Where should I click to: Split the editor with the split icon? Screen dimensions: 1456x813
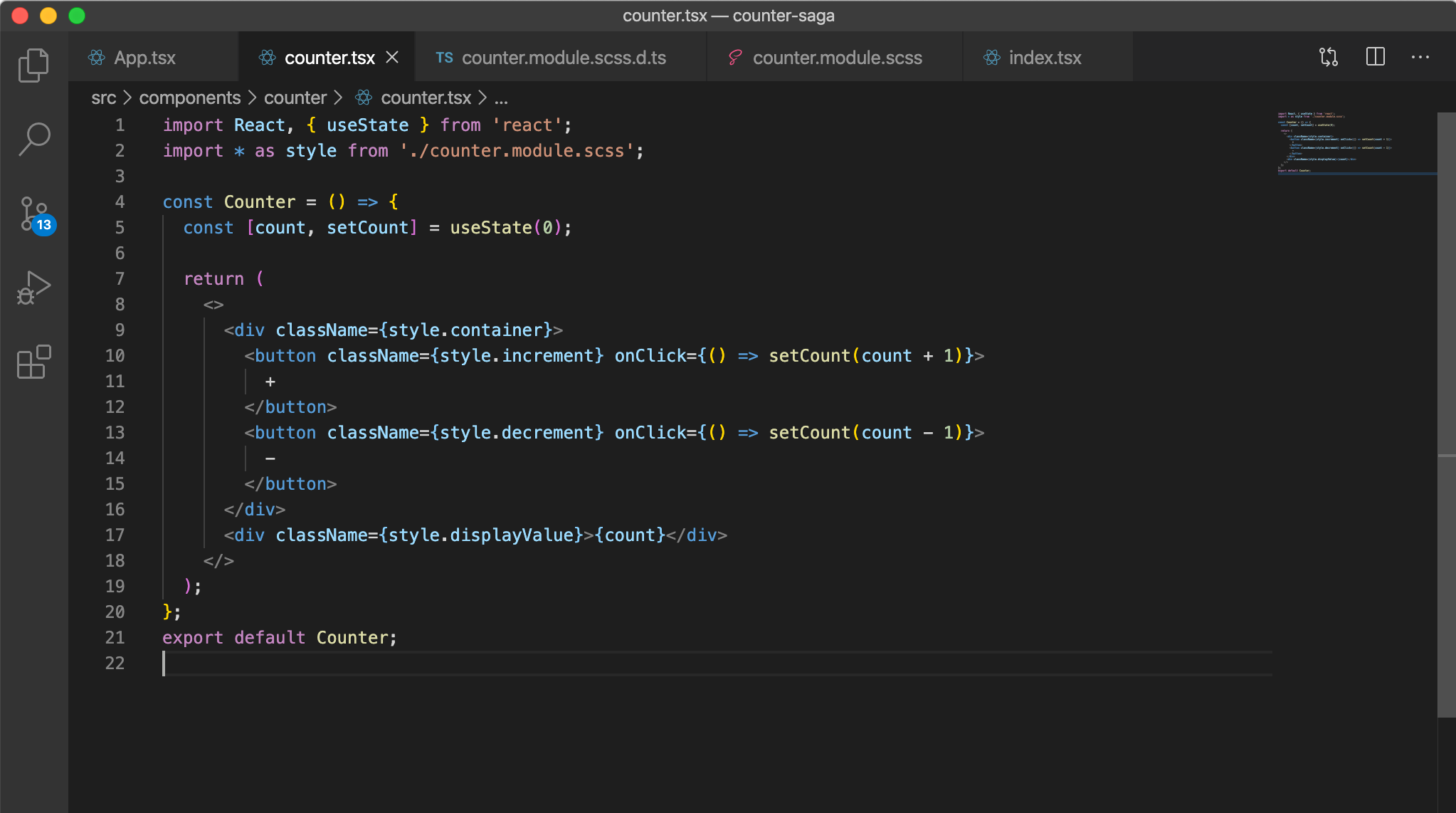(1375, 57)
